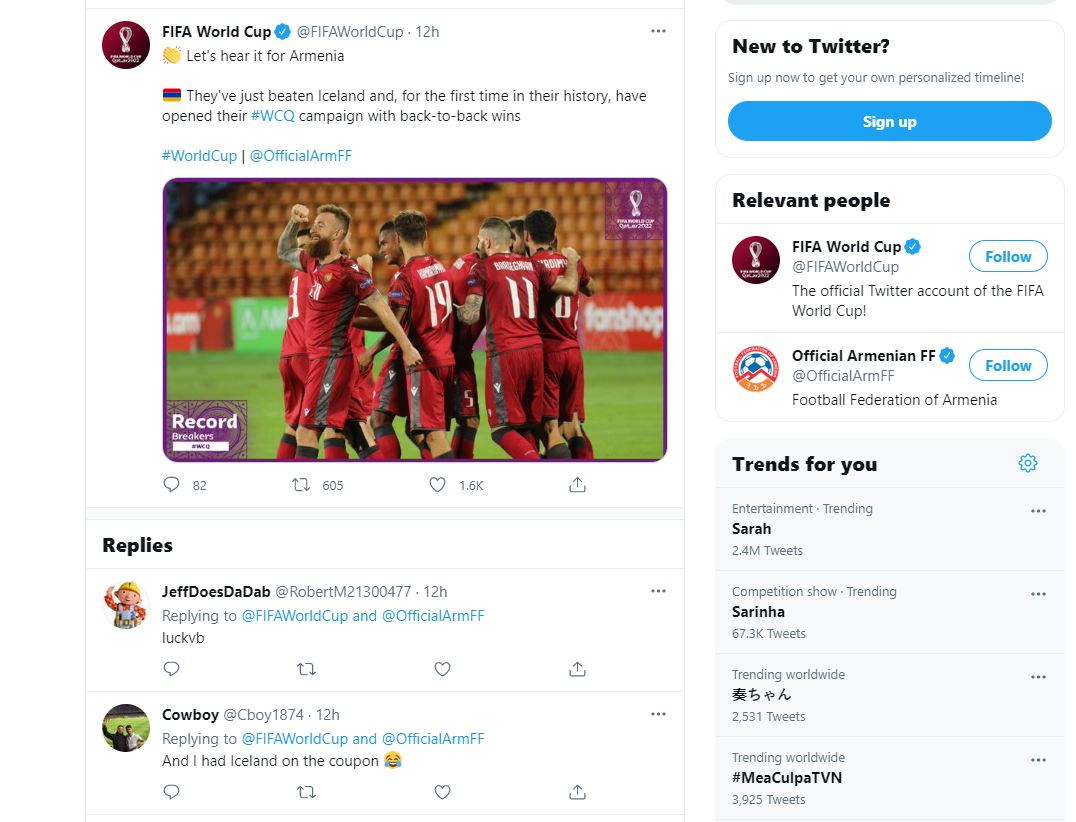Share the FIFA World Cup tweet
This screenshot has width=1076, height=822.
[x=577, y=485]
